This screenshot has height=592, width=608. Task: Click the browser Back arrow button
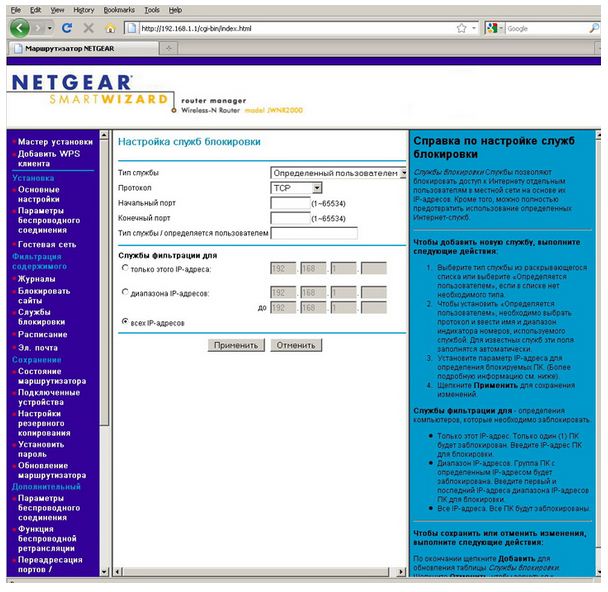tap(19, 28)
